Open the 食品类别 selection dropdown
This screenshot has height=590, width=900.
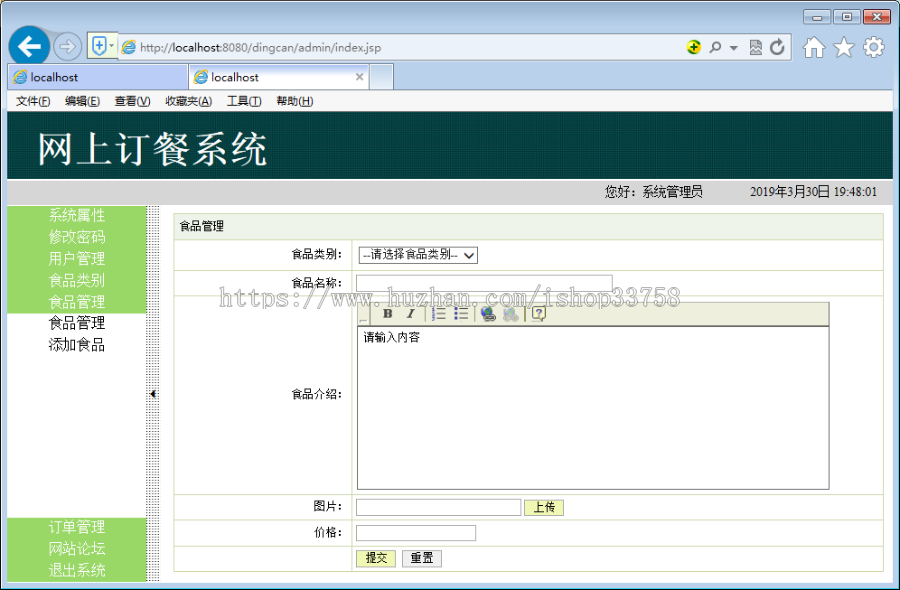(417, 255)
